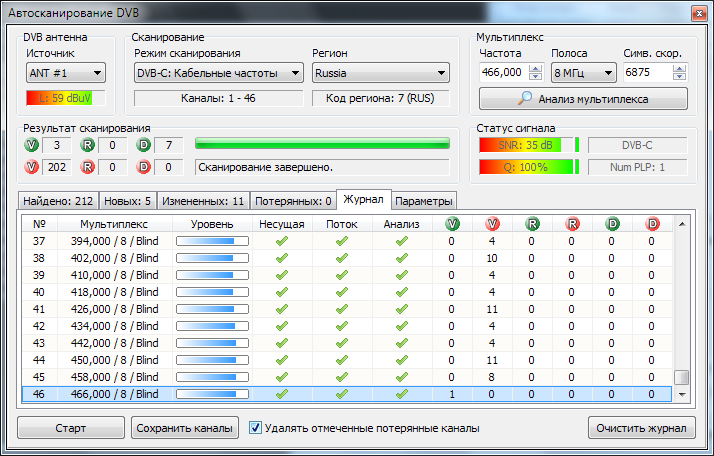Switch to the 'Найдено: 212' tab
The image size is (714, 456).
pos(59,201)
